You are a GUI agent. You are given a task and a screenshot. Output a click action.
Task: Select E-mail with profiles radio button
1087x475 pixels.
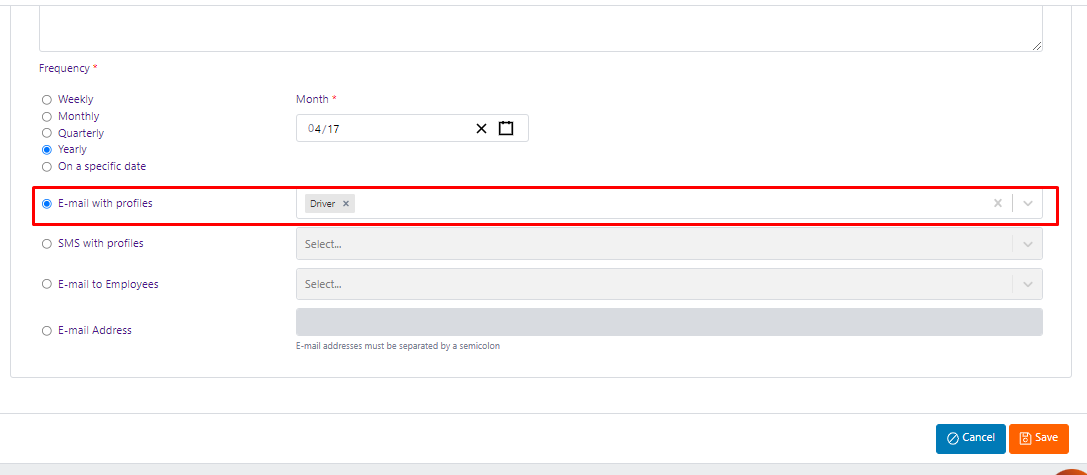pos(47,204)
